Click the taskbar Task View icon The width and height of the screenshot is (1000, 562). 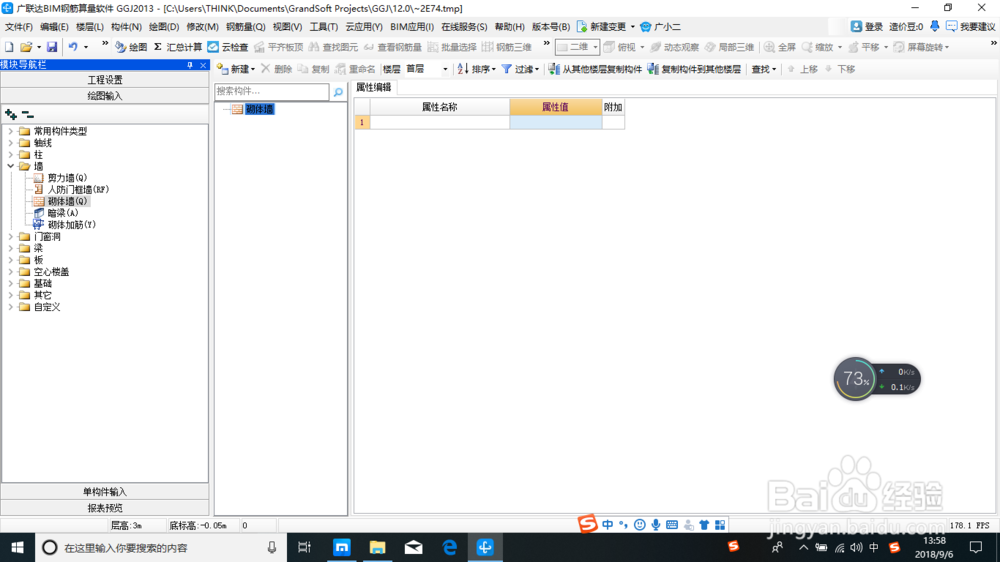(x=305, y=547)
